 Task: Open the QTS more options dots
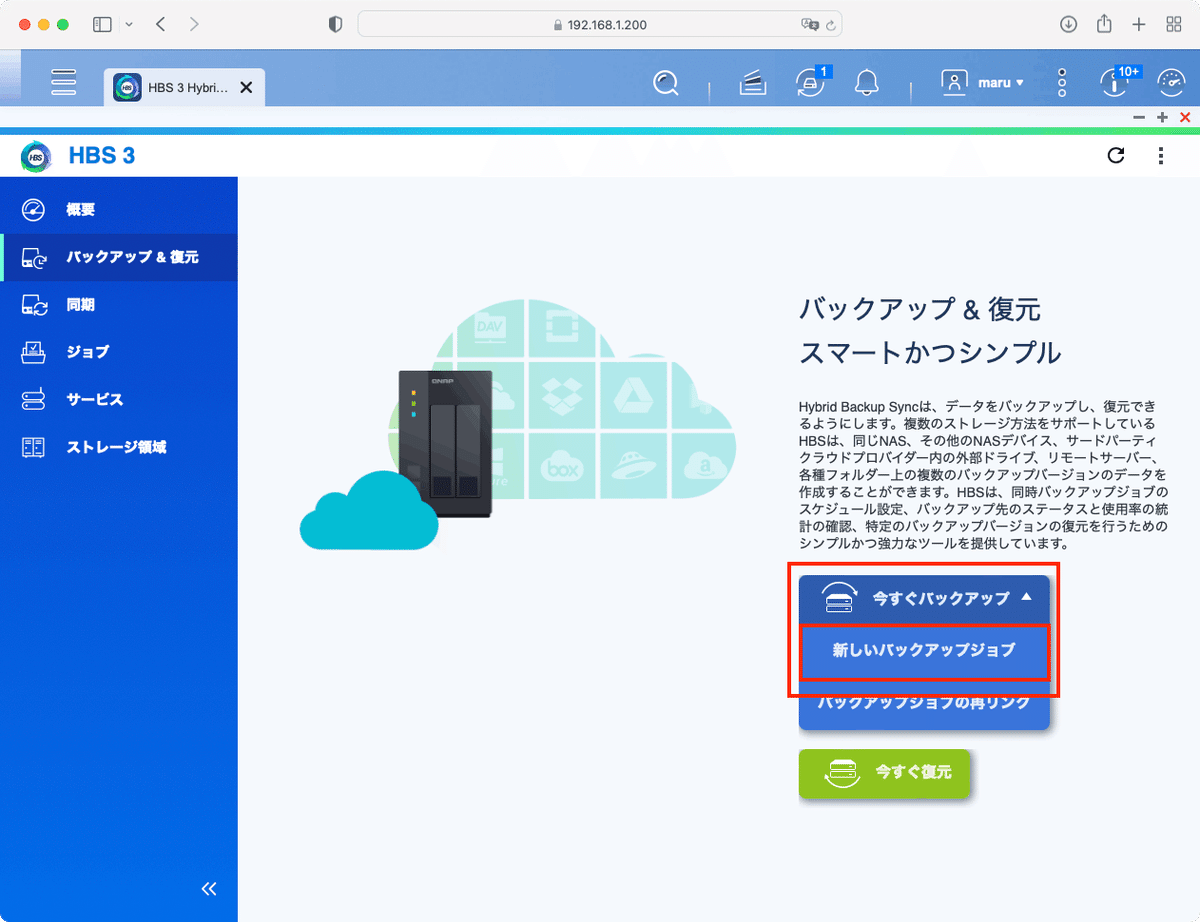1062,83
